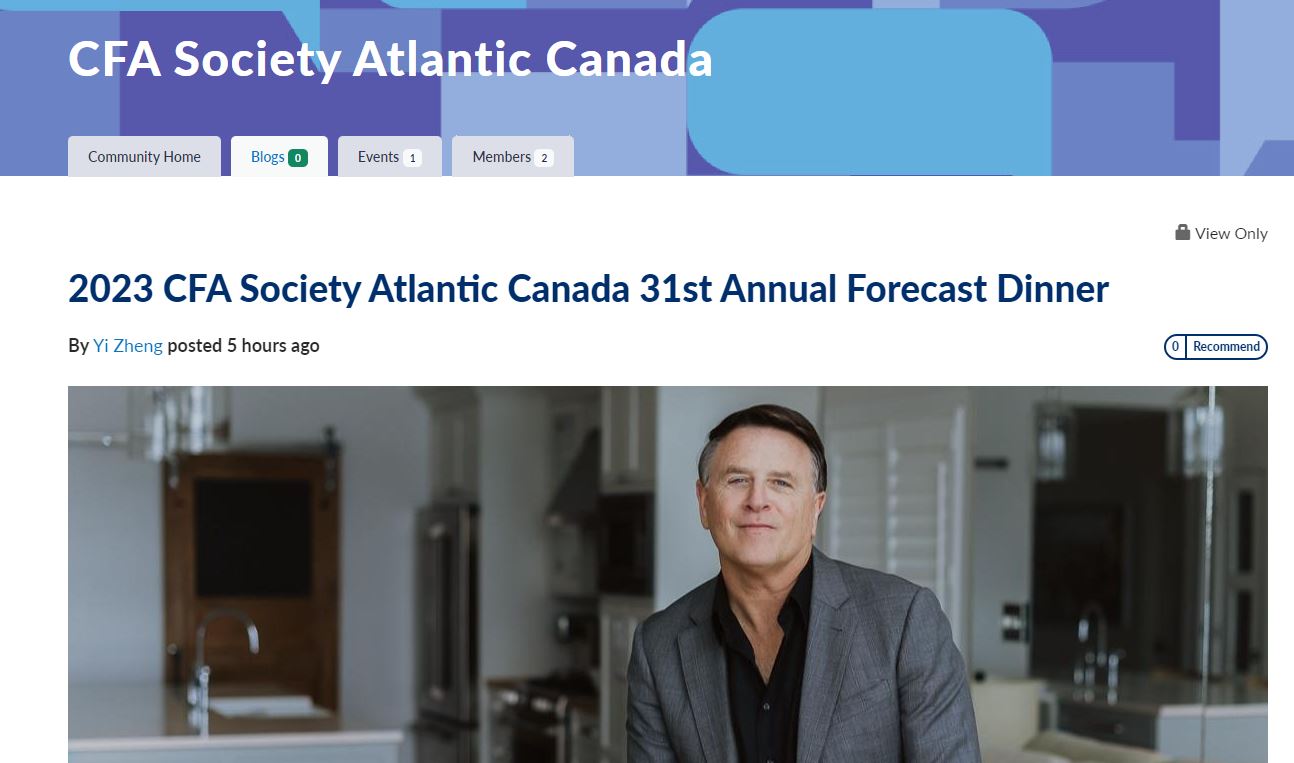Viewport: 1294px width, 763px height.
Task: Click the word "By" before the author name
Action: coord(78,346)
